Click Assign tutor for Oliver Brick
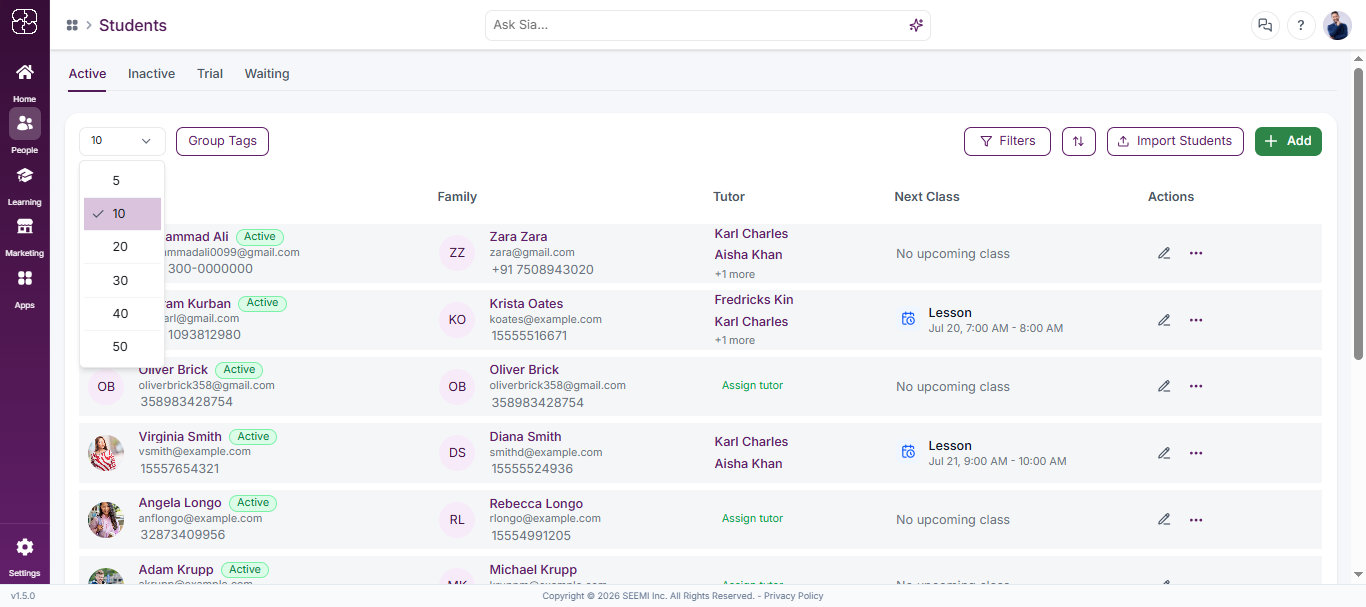Screen dimensions: 1366x607 coord(752,386)
